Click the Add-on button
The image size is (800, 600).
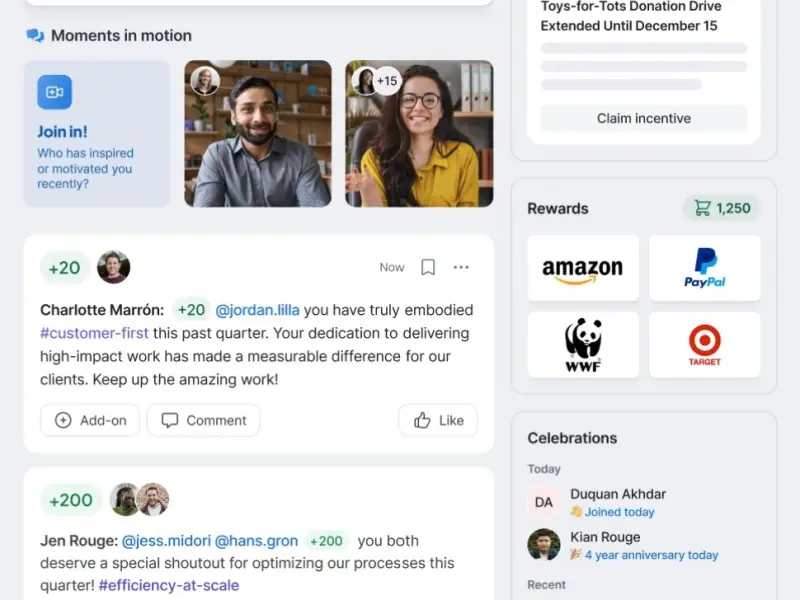pyautogui.click(x=90, y=420)
